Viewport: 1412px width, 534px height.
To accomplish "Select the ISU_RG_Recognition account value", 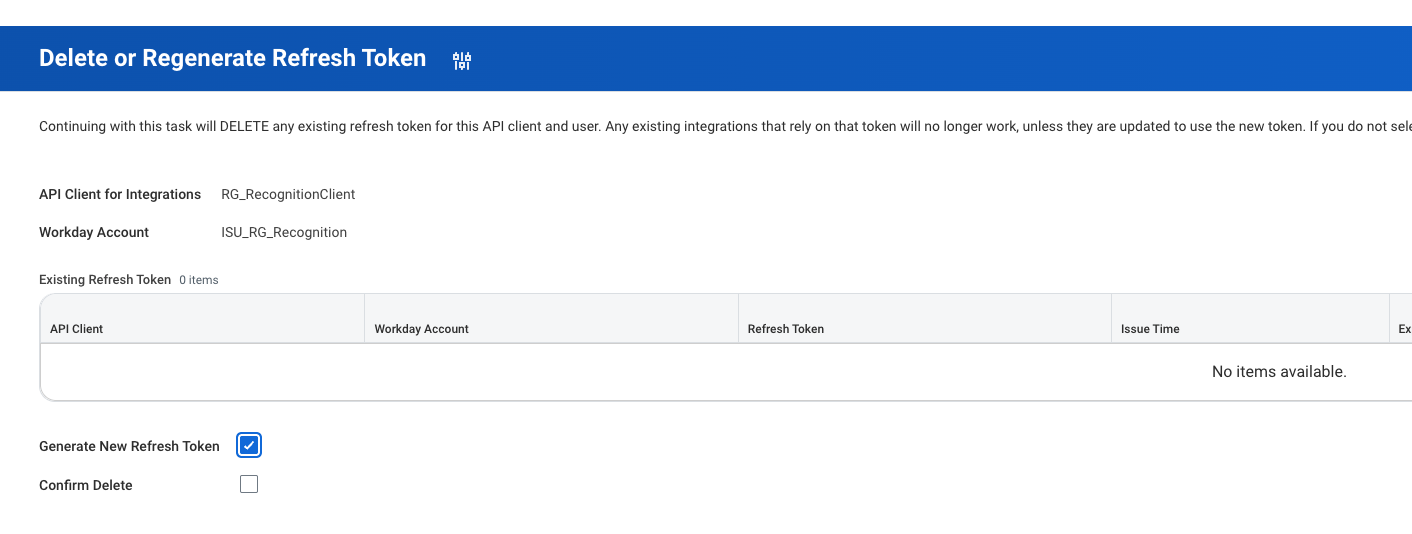I will (x=284, y=232).
